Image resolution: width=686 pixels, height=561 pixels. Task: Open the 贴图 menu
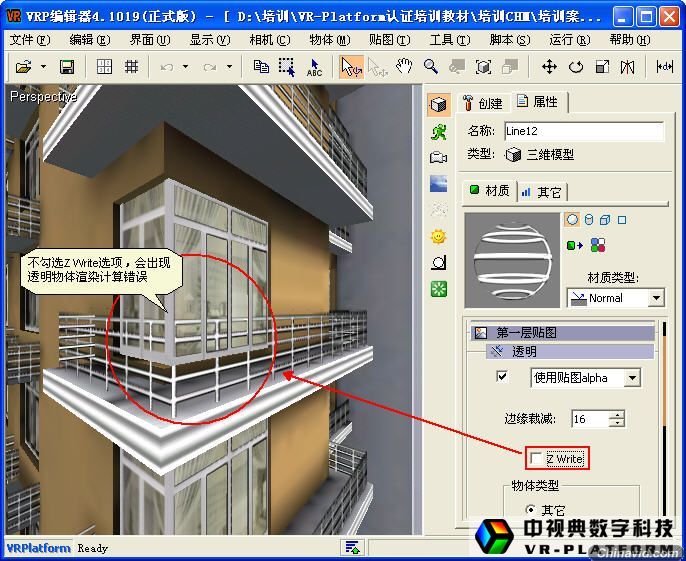point(389,40)
